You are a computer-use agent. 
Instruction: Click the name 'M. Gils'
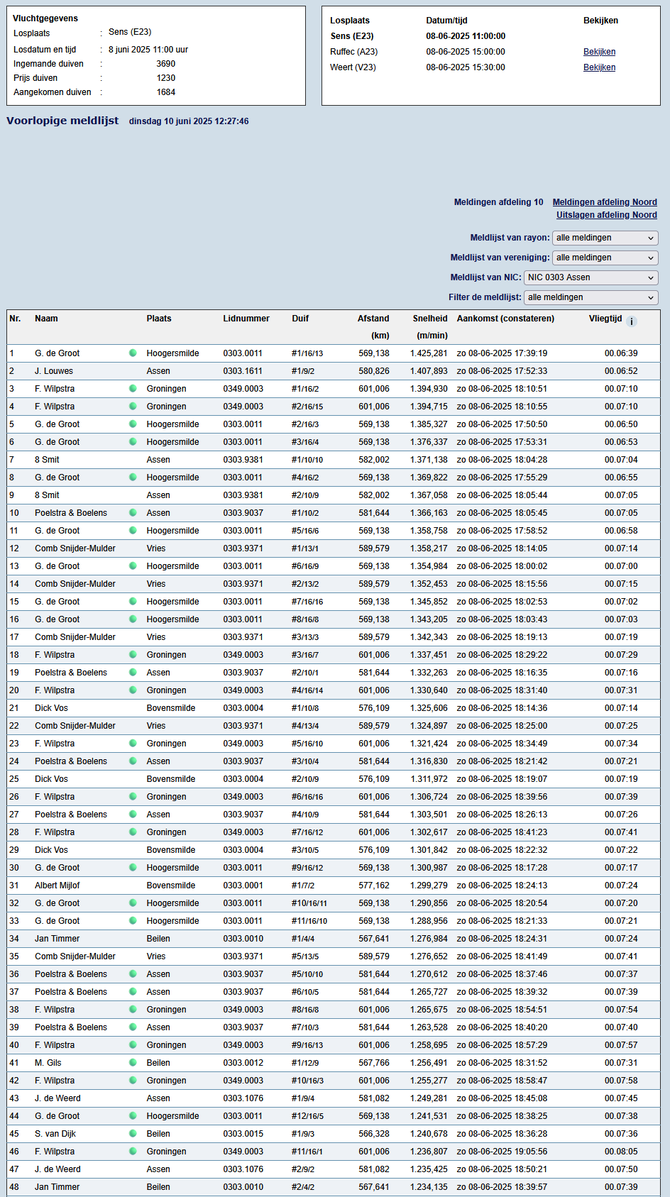click(47, 1063)
